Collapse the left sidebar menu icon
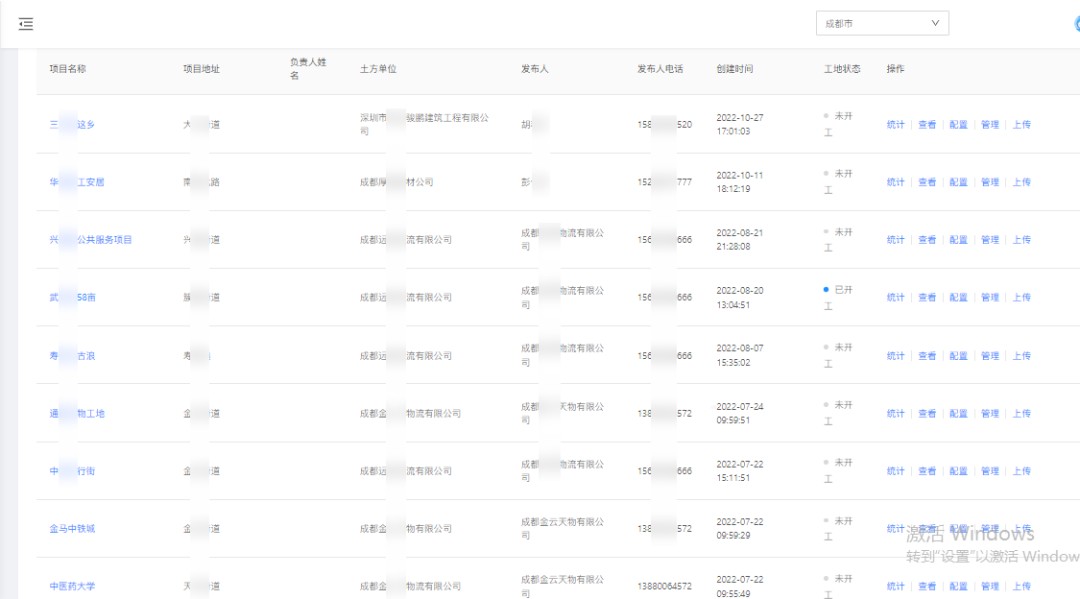This screenshot has height=599, width=1080. pyautogui.click(x=26, y=23)
